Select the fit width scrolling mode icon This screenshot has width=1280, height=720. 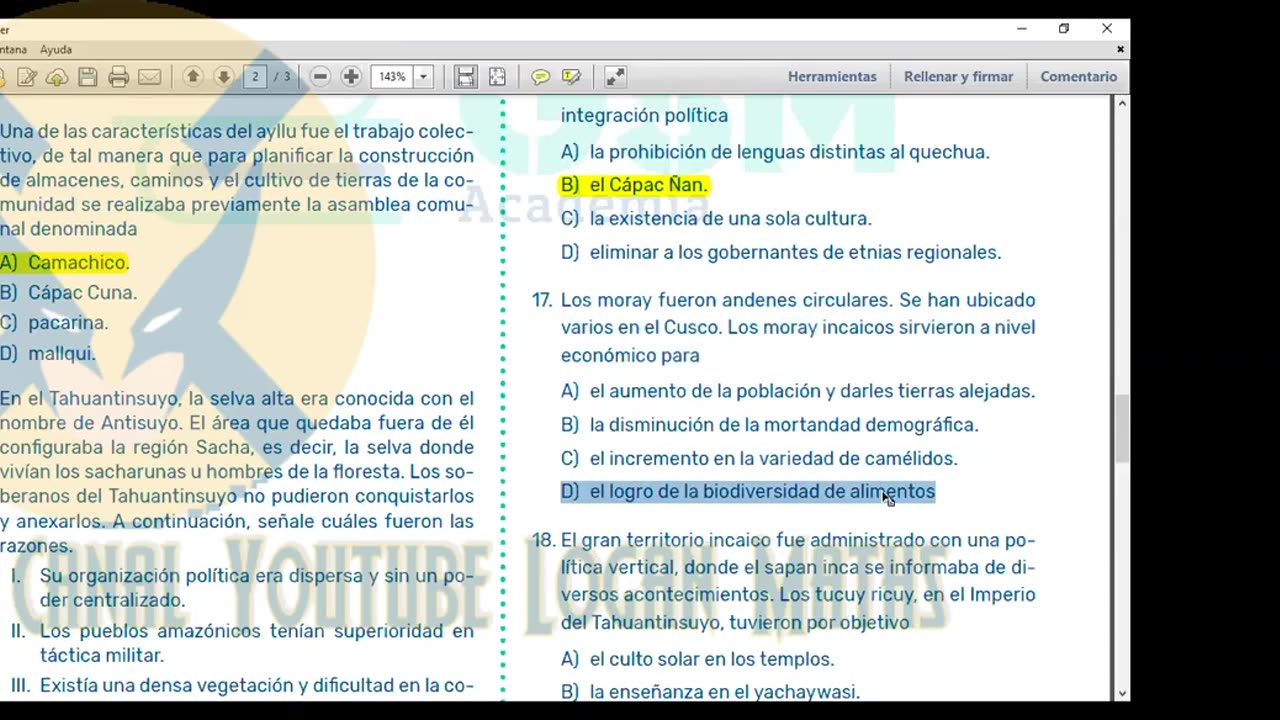point(465,77)
